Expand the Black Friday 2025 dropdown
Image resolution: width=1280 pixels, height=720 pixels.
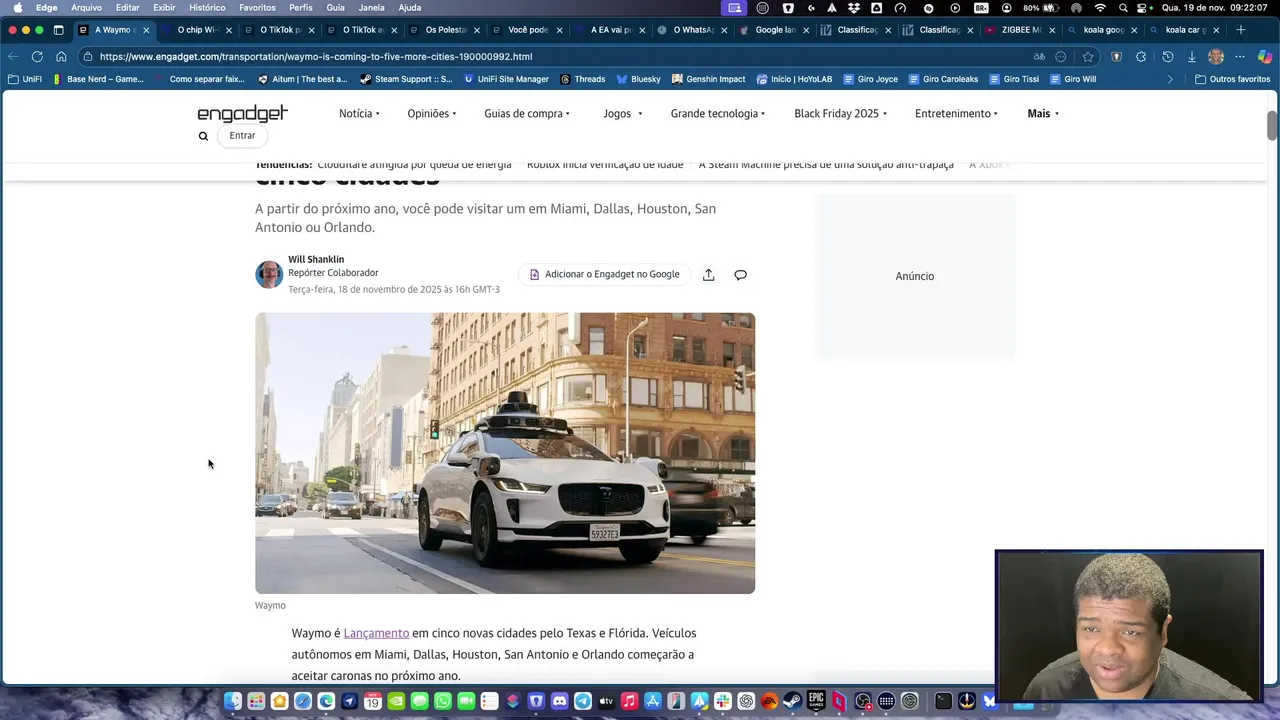[840, 114]
